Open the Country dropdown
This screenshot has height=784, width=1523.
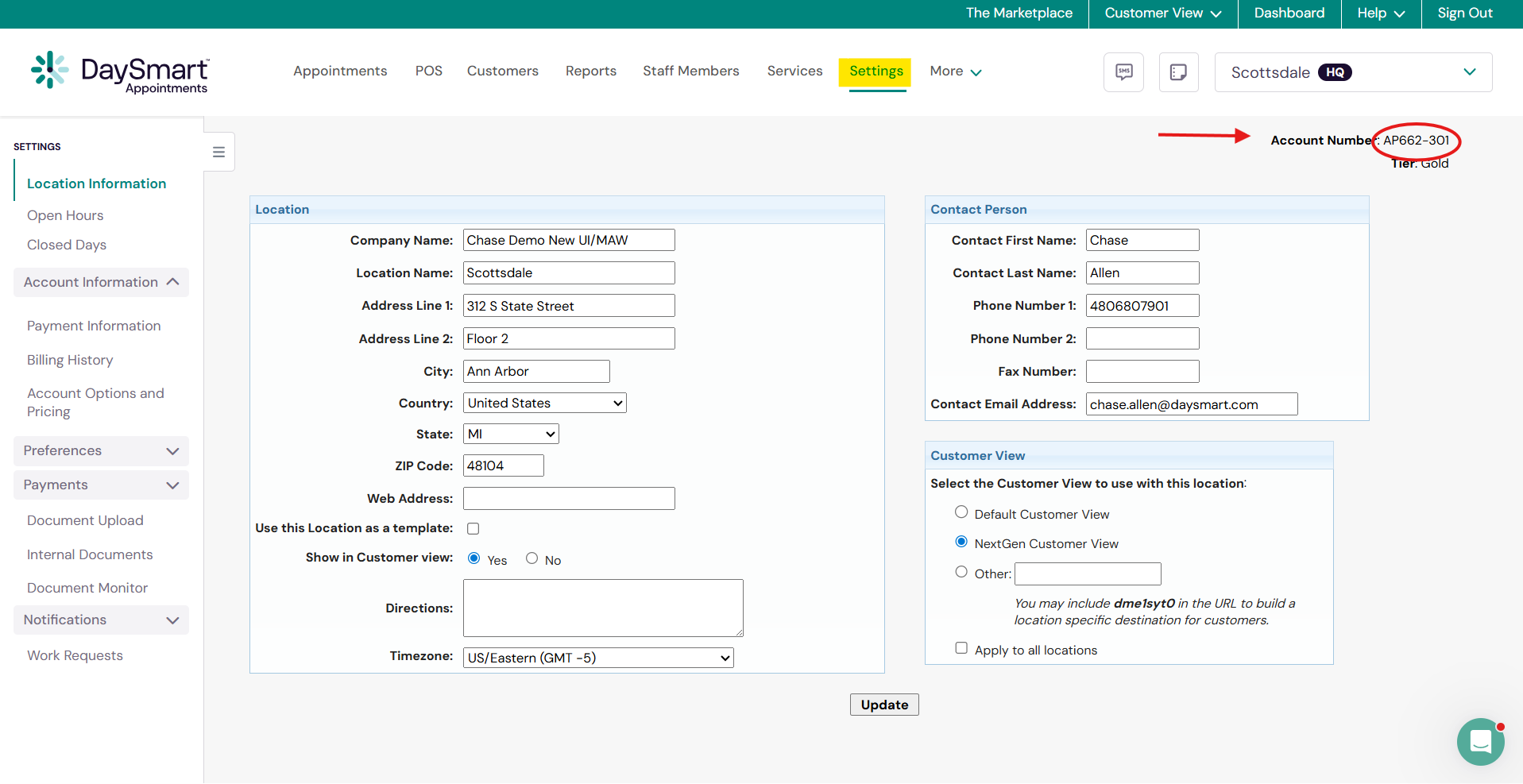544,403
